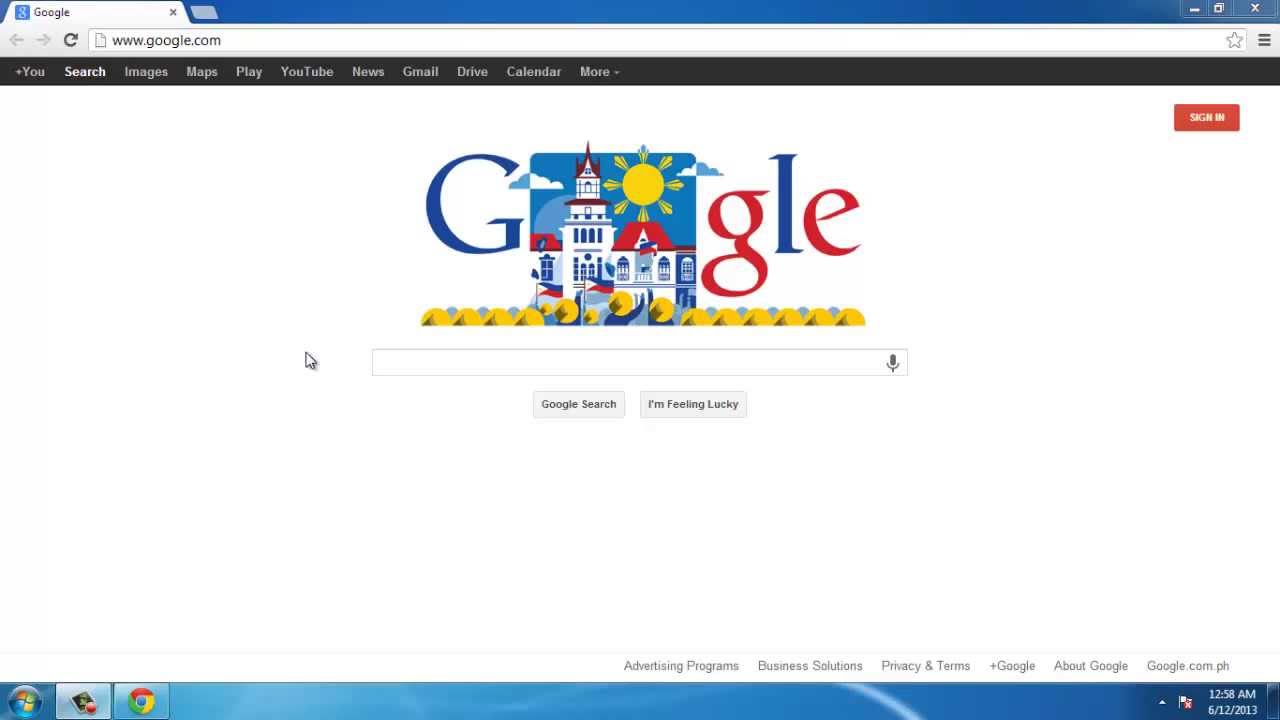Select the Google browser tab
This screenshot has height=720, width=1280.
tap(95, 12)
